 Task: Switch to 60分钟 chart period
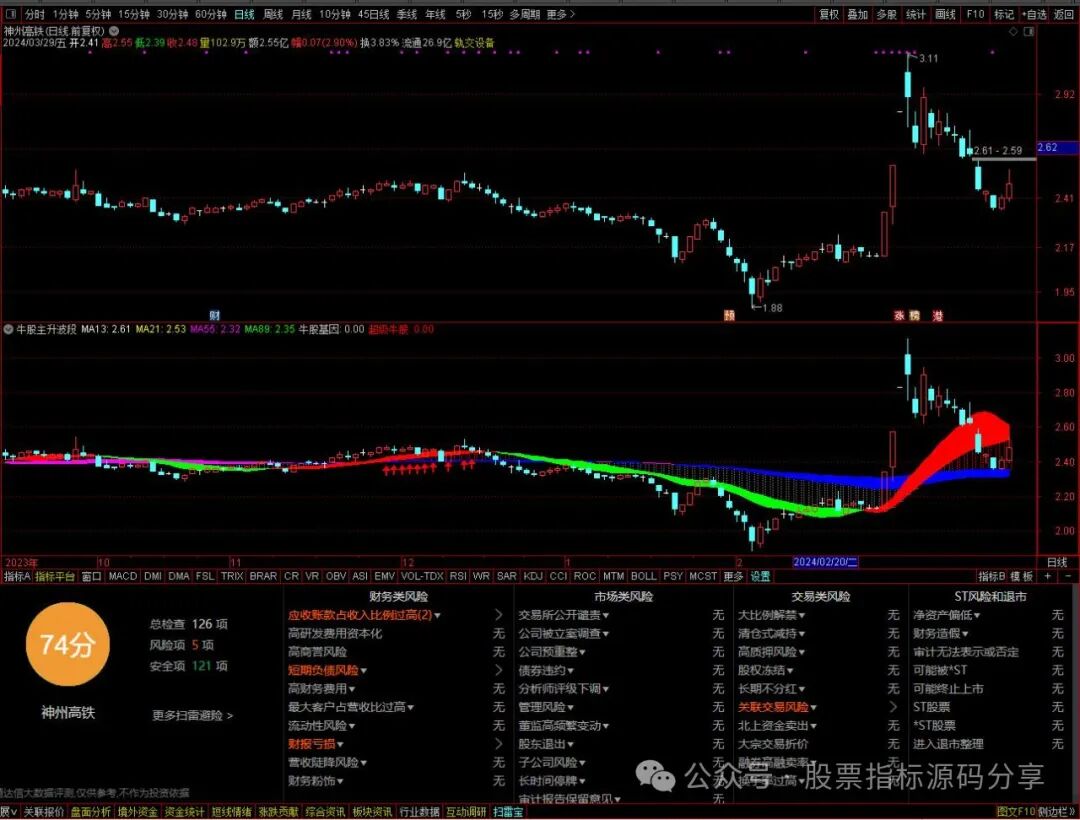(x=210, y=14)
